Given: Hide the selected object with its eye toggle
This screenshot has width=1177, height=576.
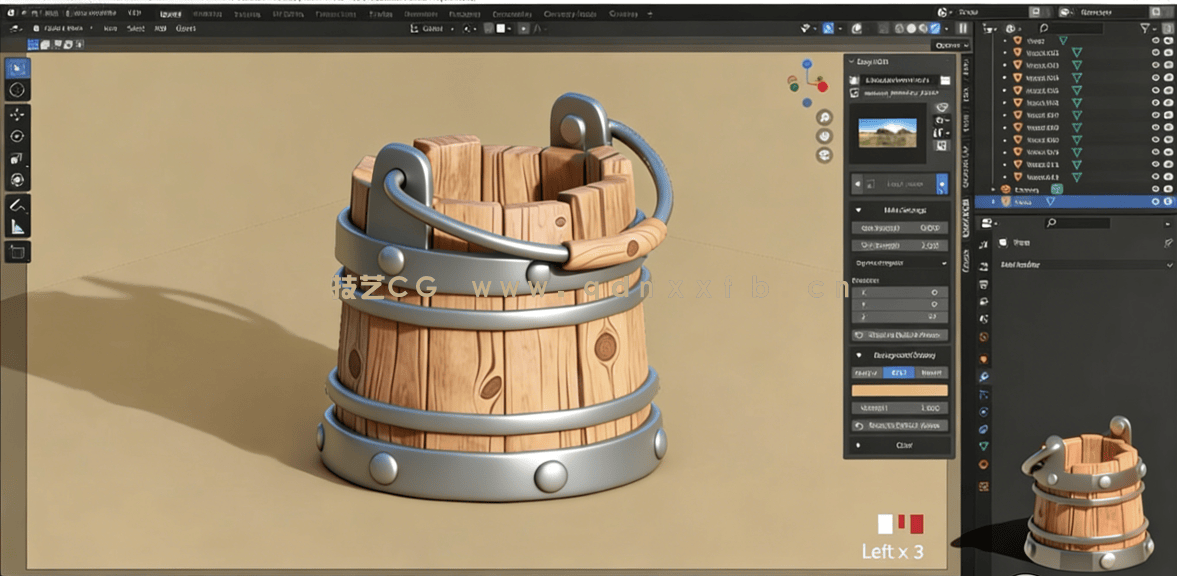Looking at the screenshot, I should (1155, 199).
